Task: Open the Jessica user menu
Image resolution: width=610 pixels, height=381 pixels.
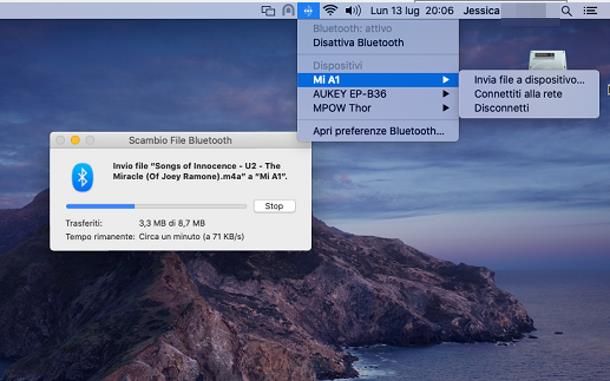Action: tap(481, 11)
